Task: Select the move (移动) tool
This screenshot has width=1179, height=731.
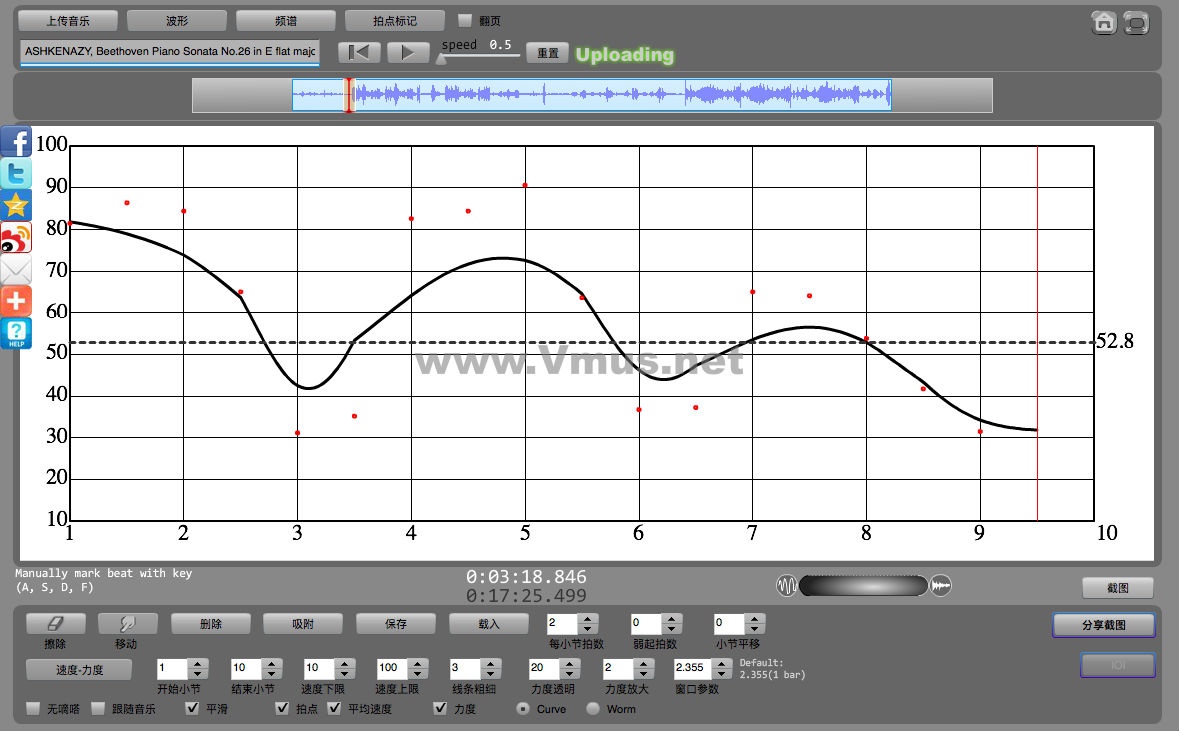Action: 127,624
